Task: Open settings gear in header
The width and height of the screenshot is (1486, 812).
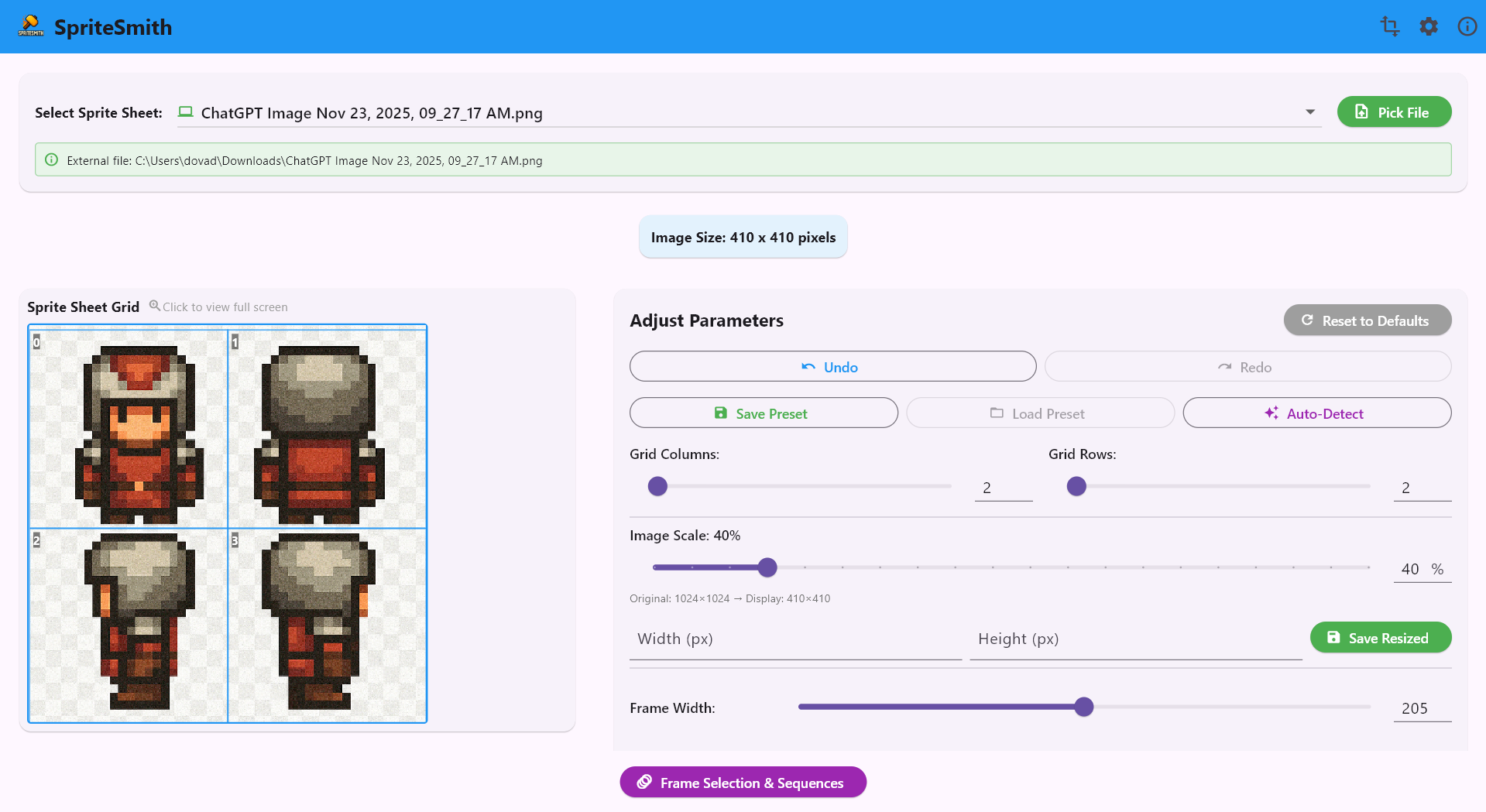Action: tap(1429, 26)
